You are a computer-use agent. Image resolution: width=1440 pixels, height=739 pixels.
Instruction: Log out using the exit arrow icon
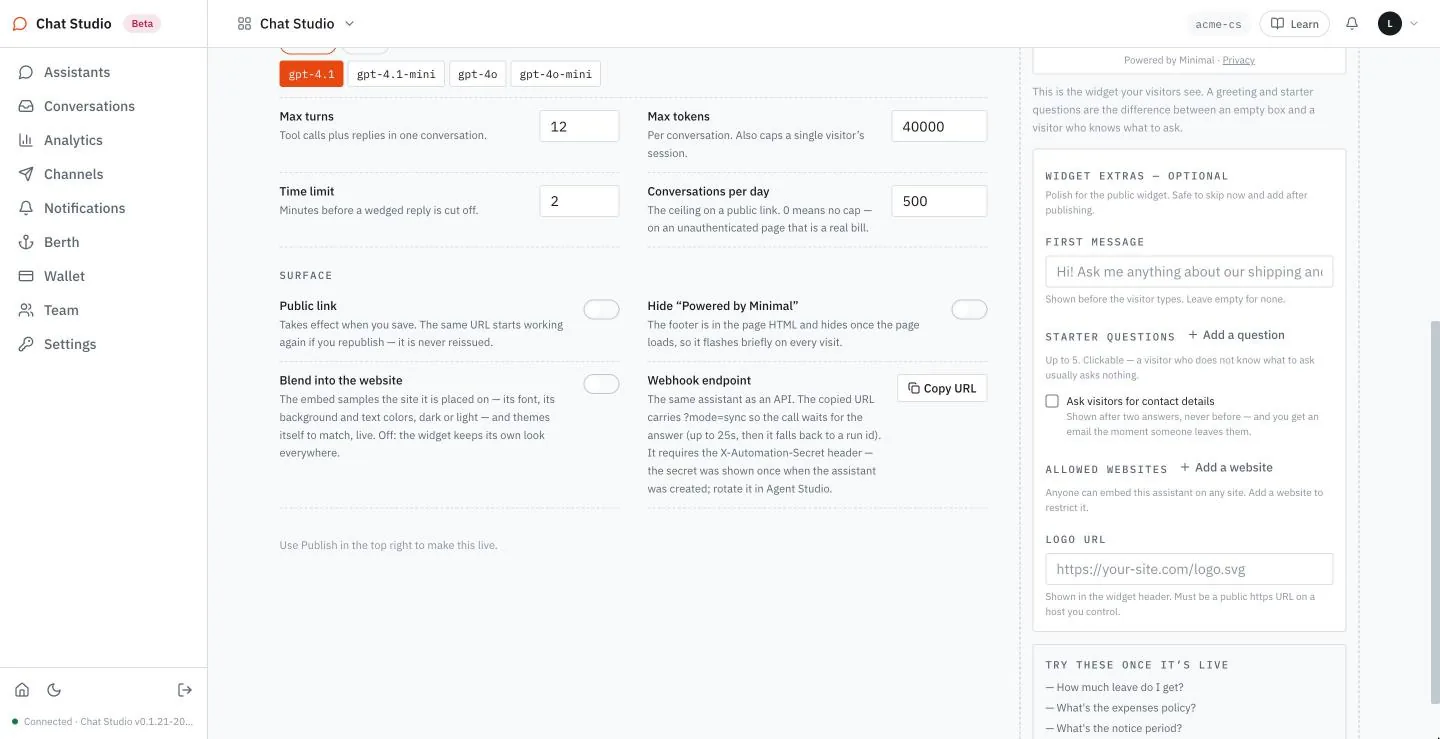tap(185, 690)
